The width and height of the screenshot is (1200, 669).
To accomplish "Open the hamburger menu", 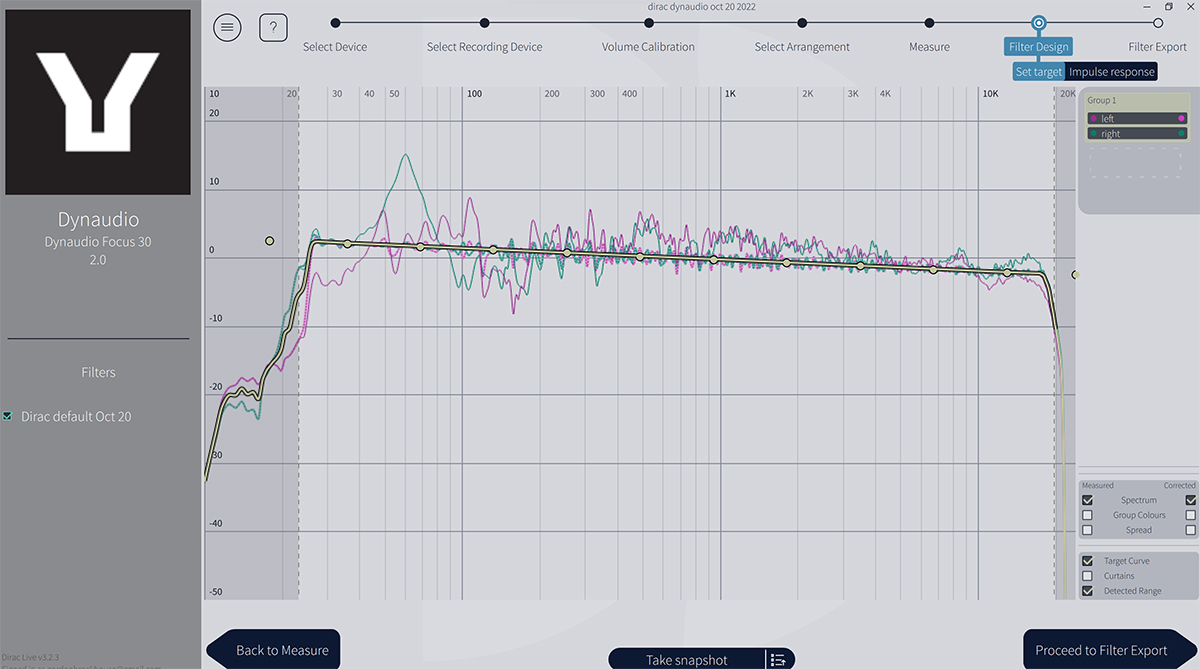I will click(227, 28).
